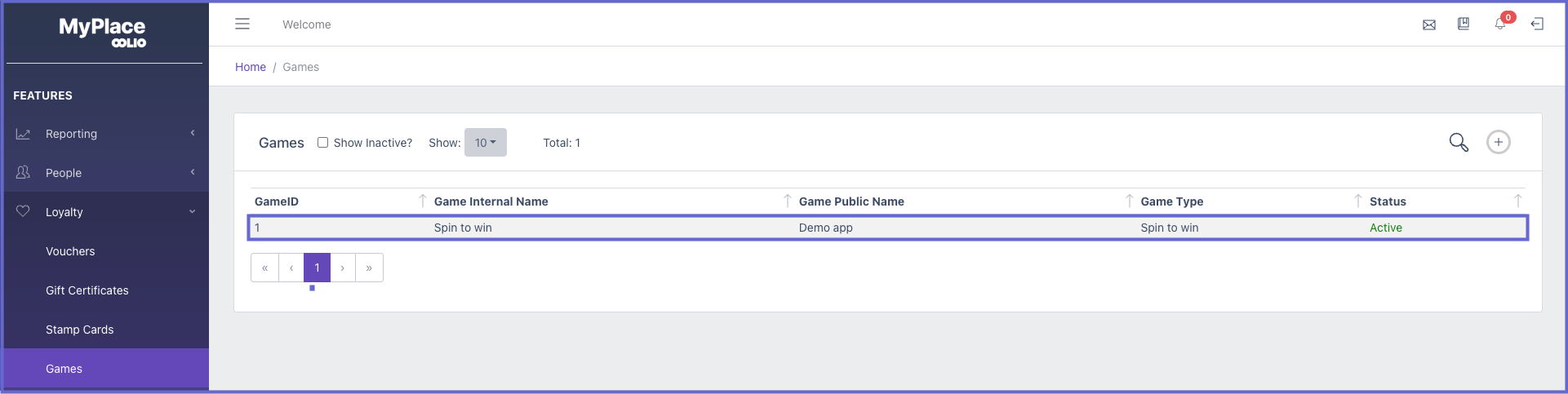Go to Home breadcrumb link
The image size is (1568, 394).
point(251,67)
